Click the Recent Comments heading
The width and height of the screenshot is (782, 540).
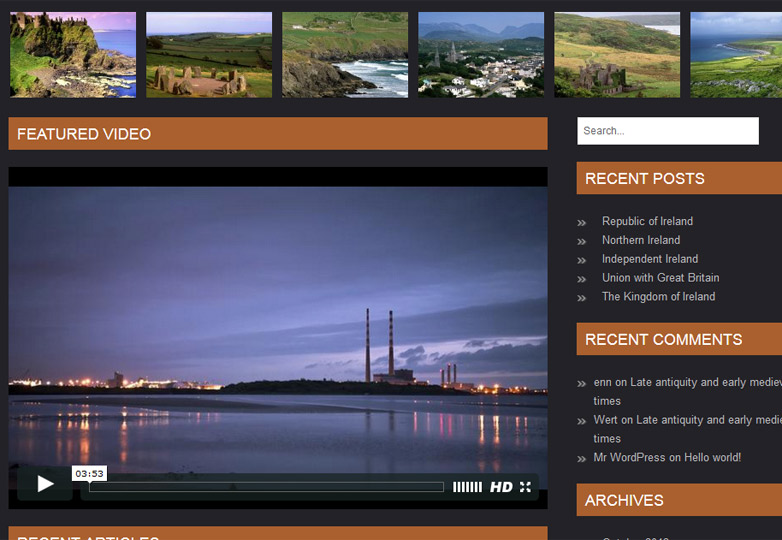pos(664,340)
